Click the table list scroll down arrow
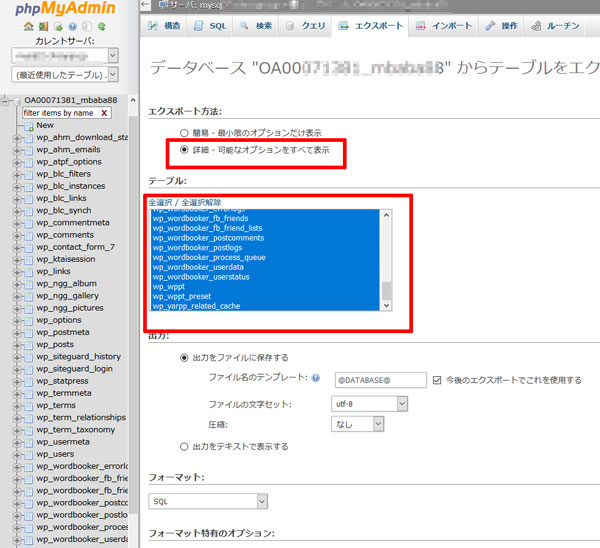 (x=386, y=305)
